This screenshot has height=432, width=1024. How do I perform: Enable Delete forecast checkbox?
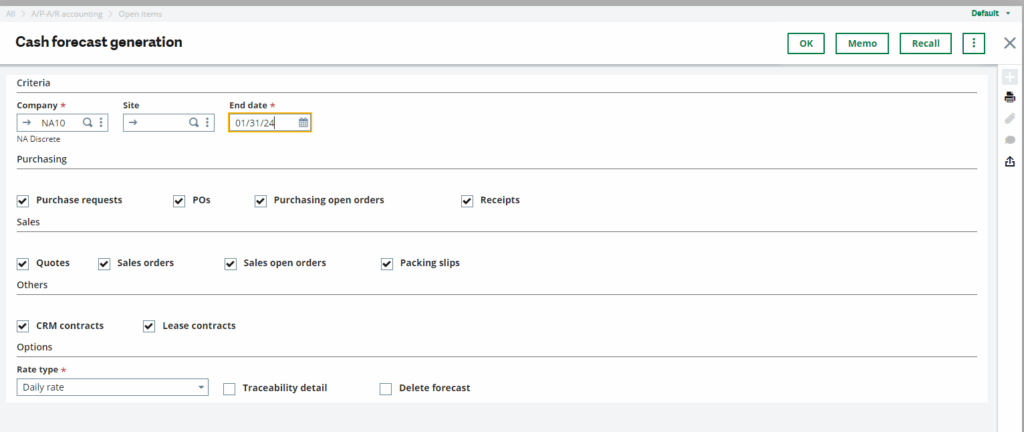tap(386, 389)
